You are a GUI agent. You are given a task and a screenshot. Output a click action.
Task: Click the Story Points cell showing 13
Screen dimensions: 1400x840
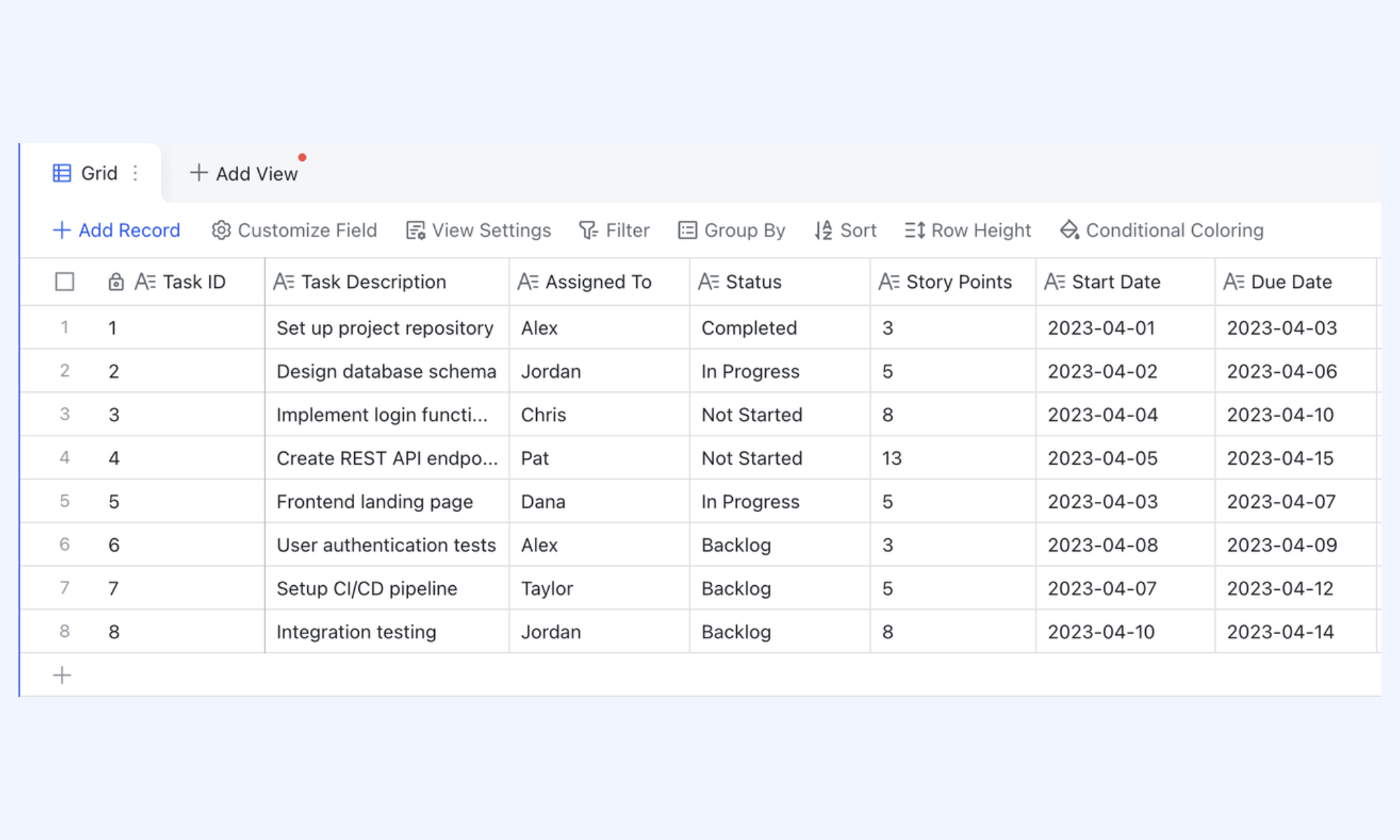click(x=953, y=458)
